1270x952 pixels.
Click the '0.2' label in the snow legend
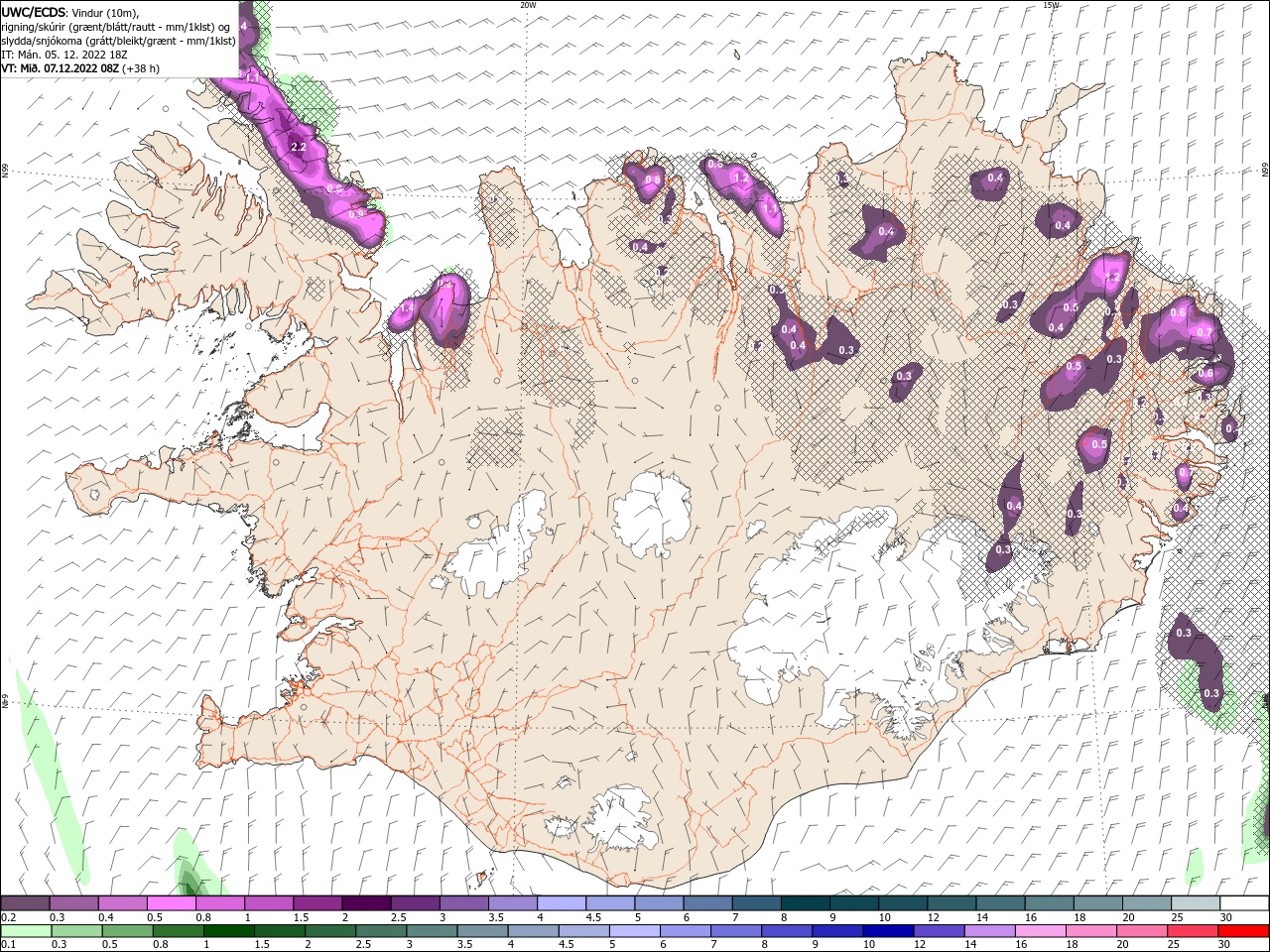click(x=9, y=917)
